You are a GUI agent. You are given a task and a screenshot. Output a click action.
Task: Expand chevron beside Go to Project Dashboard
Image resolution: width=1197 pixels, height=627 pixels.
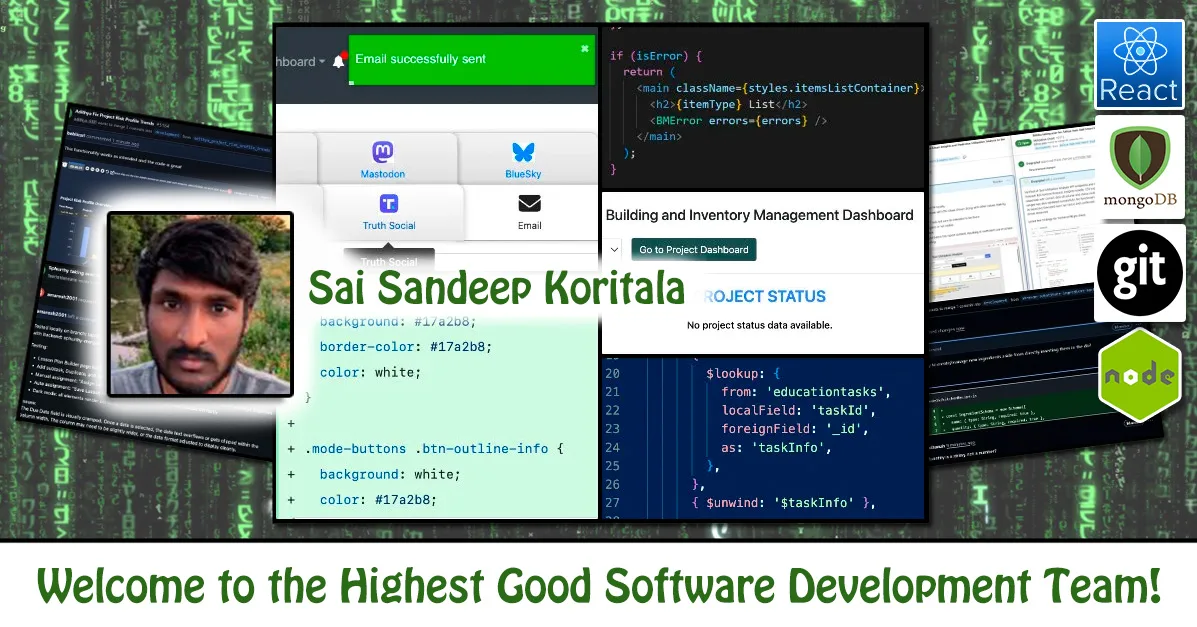(x=614, y=250)
